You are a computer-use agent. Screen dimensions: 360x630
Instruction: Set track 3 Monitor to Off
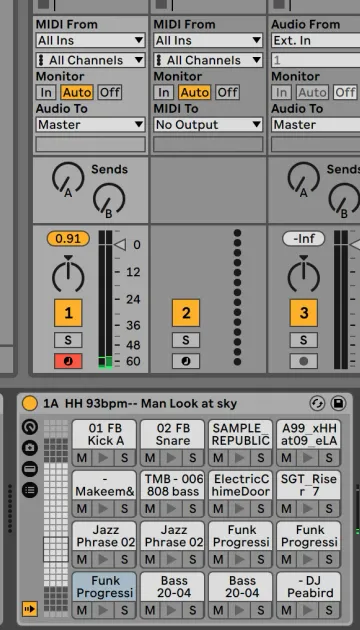(345, 92)
